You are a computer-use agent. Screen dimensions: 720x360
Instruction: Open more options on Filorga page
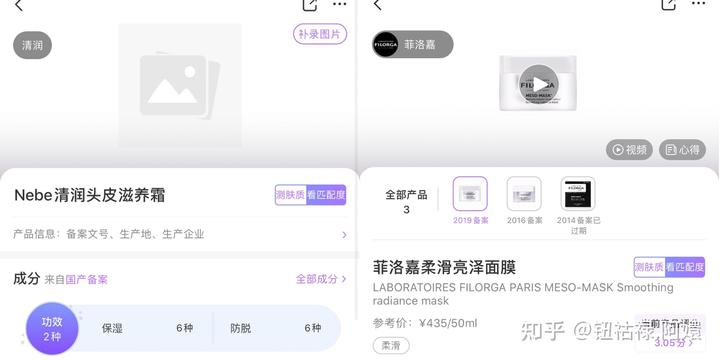(698, 4)
